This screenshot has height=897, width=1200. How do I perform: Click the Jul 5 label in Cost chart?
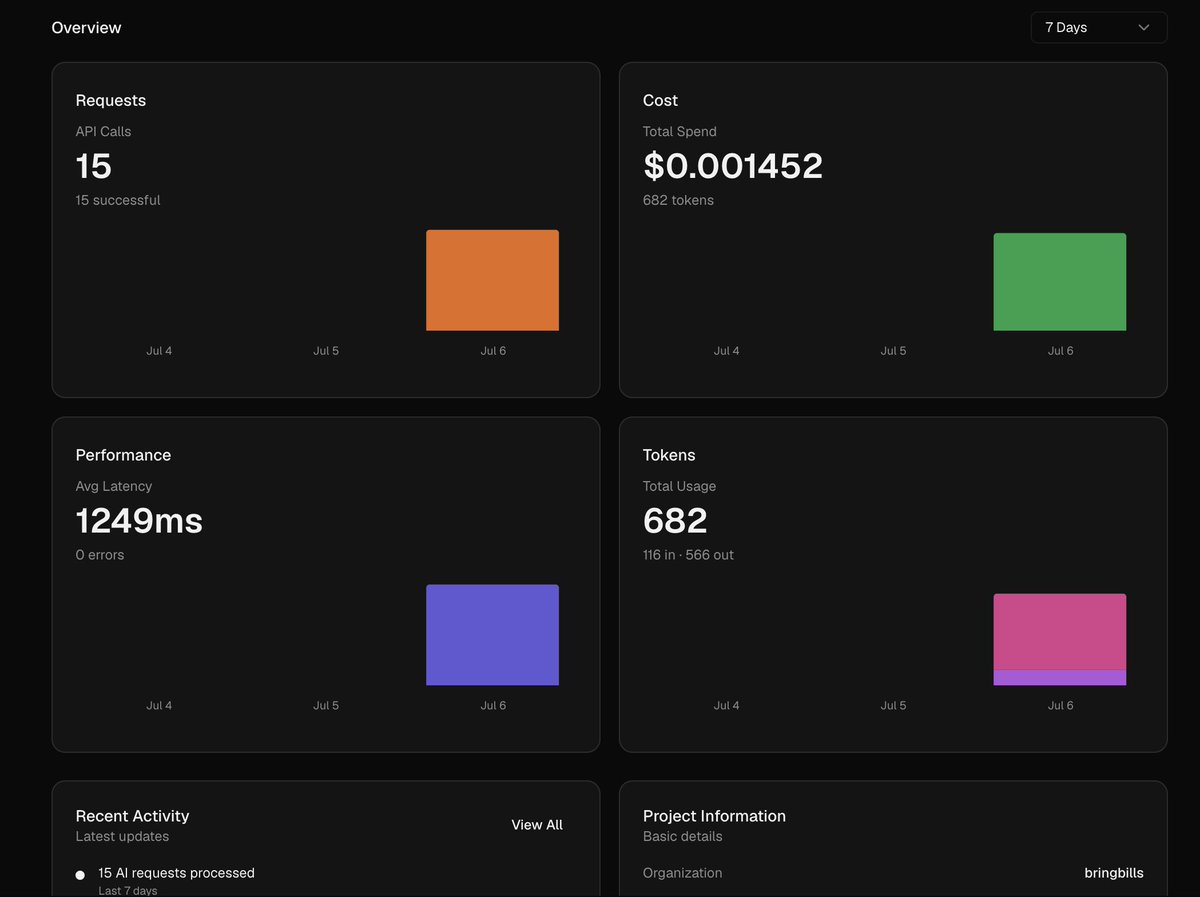coord(893,351)
